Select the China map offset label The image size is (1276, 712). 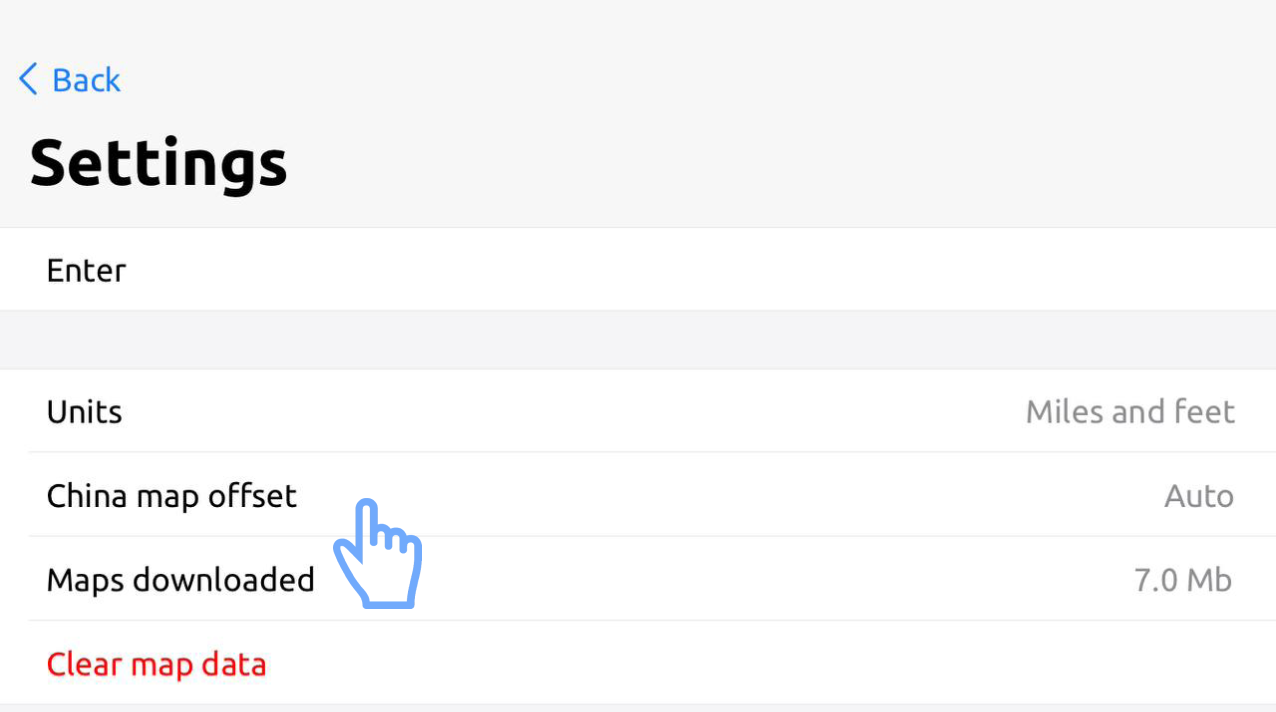point(172,496)
